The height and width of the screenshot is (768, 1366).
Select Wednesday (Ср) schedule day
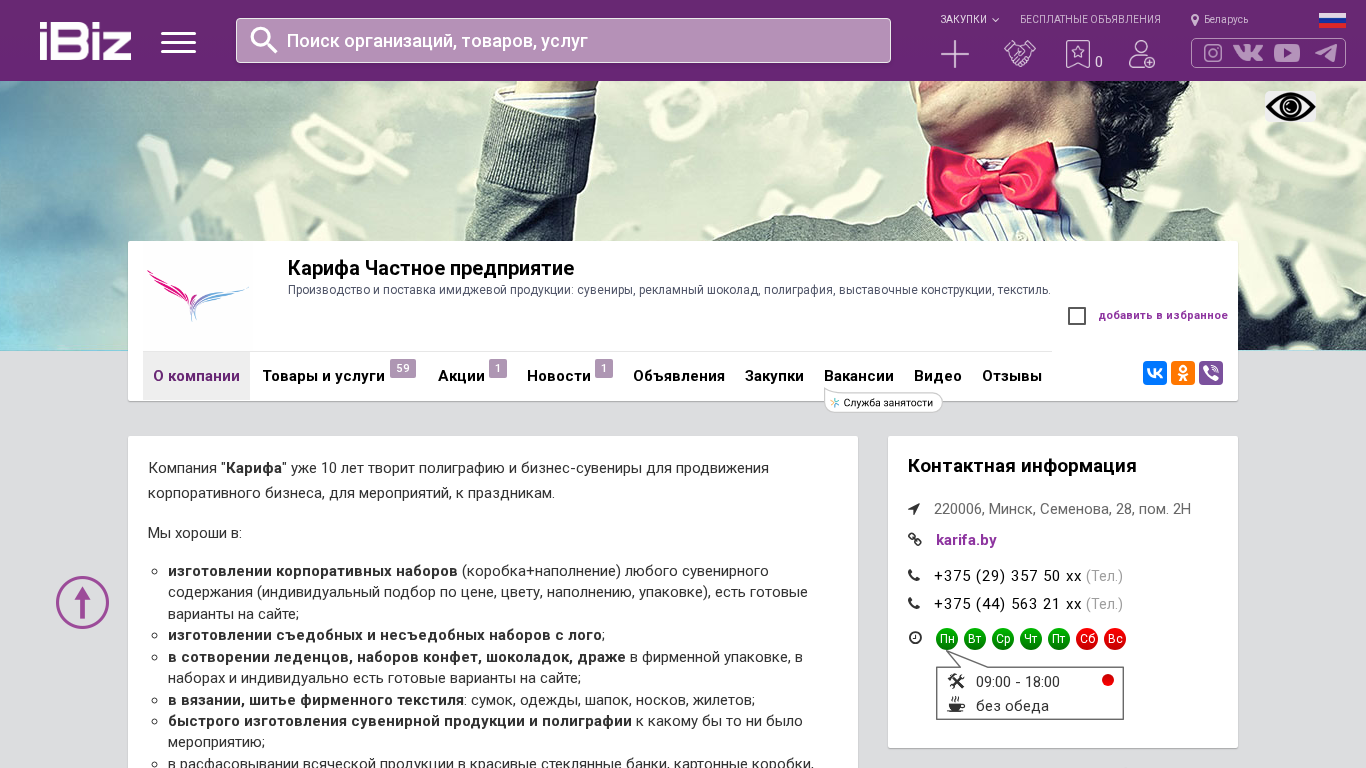[1003, 639]
